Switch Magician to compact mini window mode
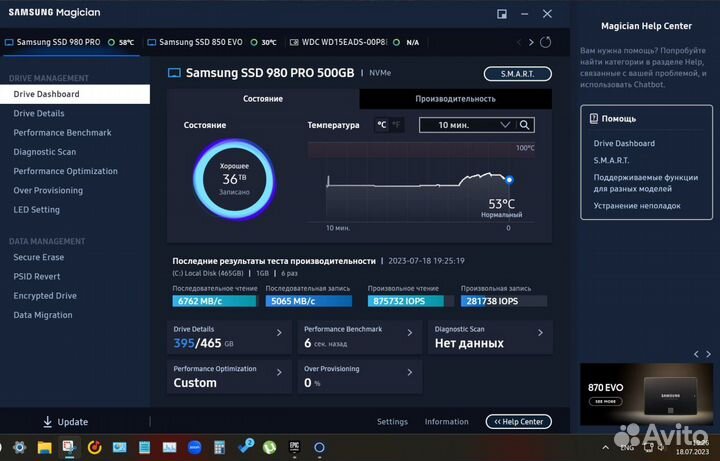 coord(502,14)
